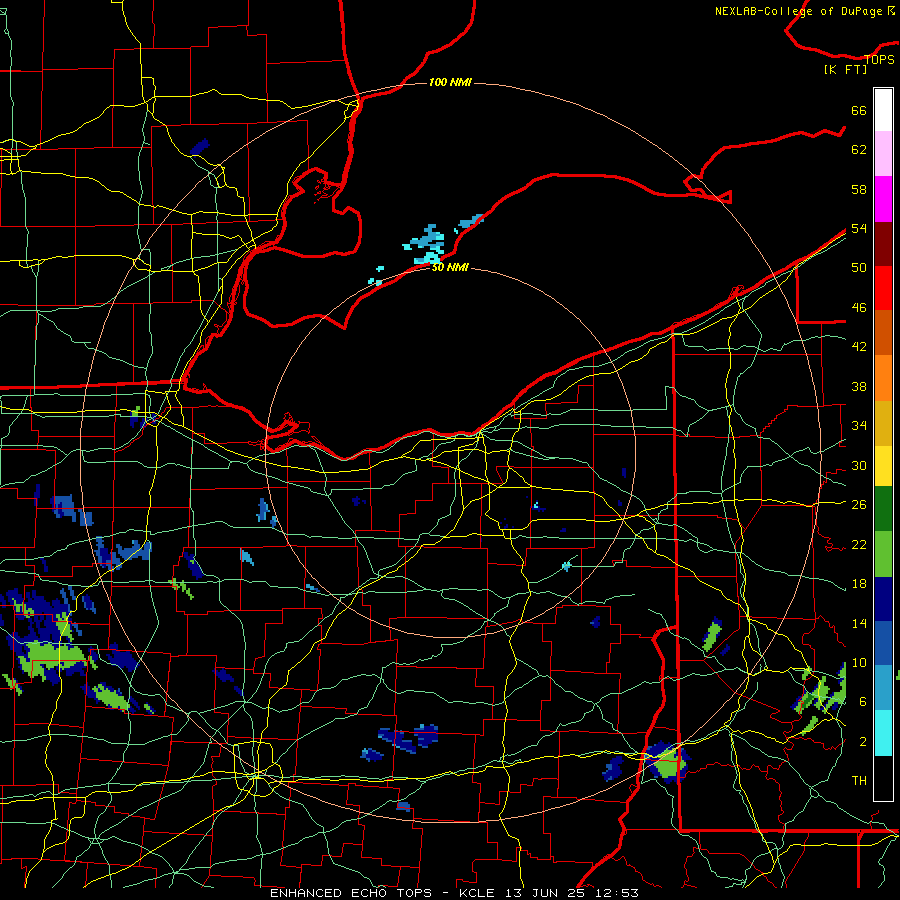Click the 38 value on the scale

tap(859, 386)
